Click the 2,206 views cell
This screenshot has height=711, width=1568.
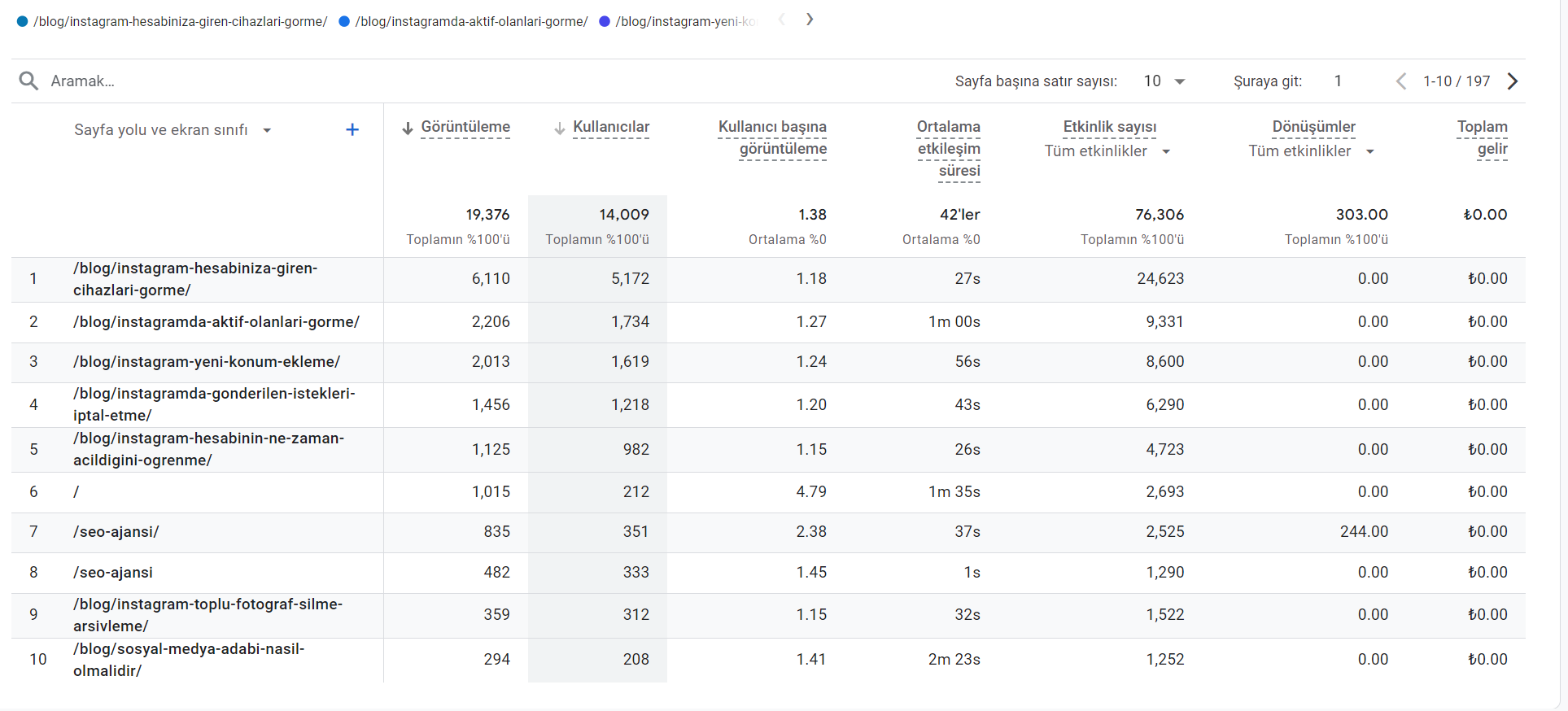click(x=491, y=322)
